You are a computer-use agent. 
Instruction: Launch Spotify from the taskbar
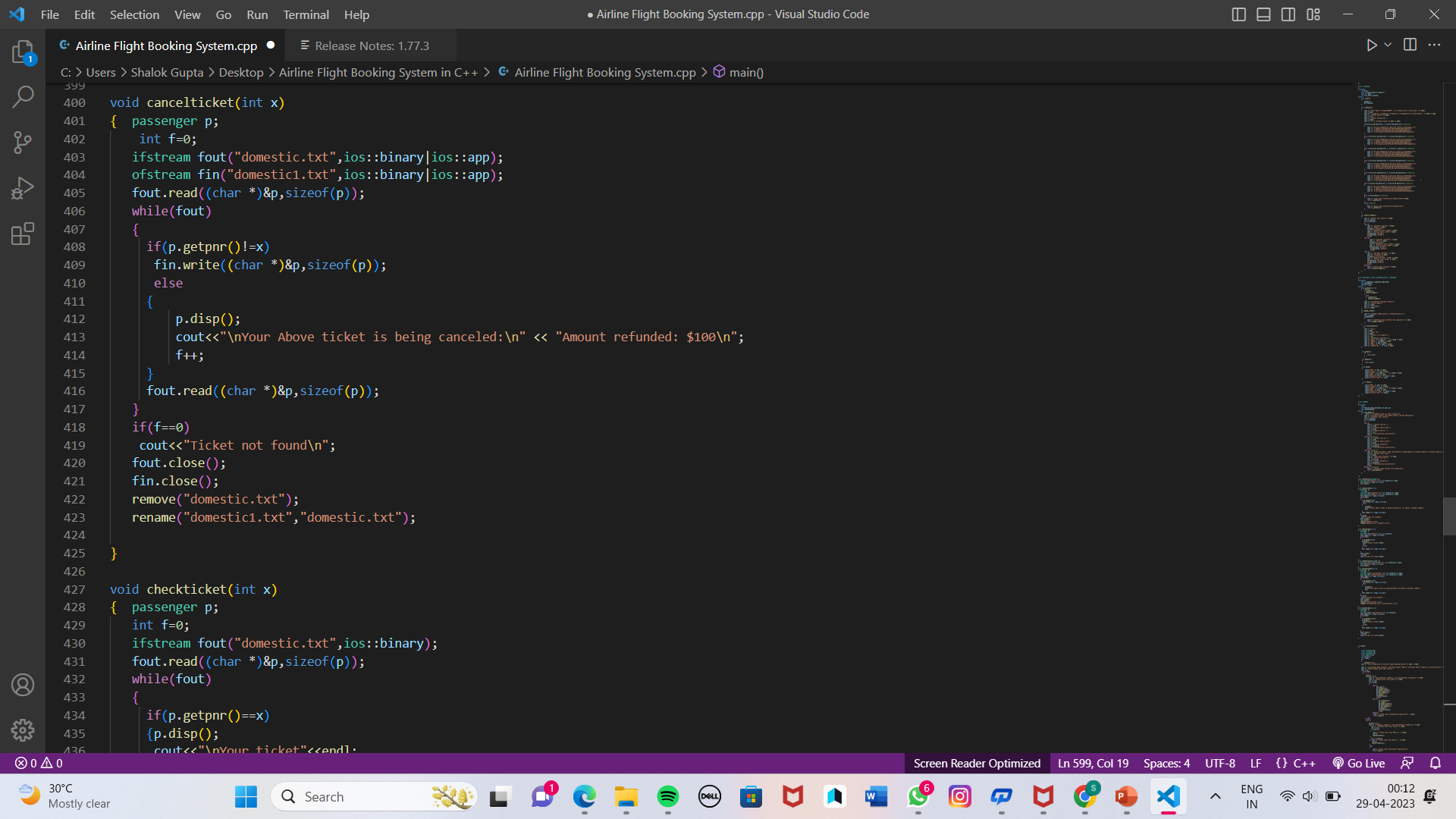click(x=668, y=796)
